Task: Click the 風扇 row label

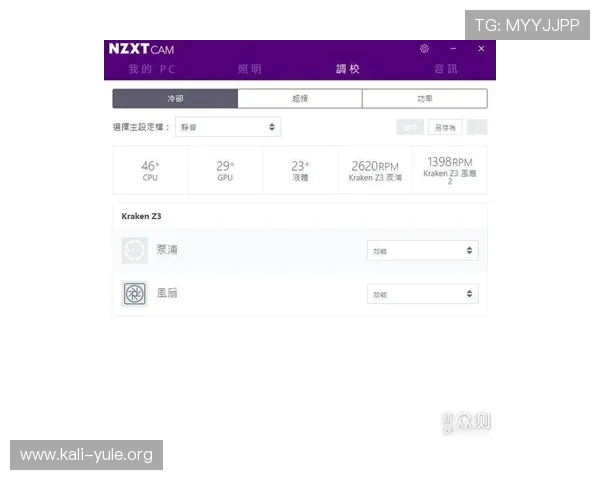Action: [167, 293]
